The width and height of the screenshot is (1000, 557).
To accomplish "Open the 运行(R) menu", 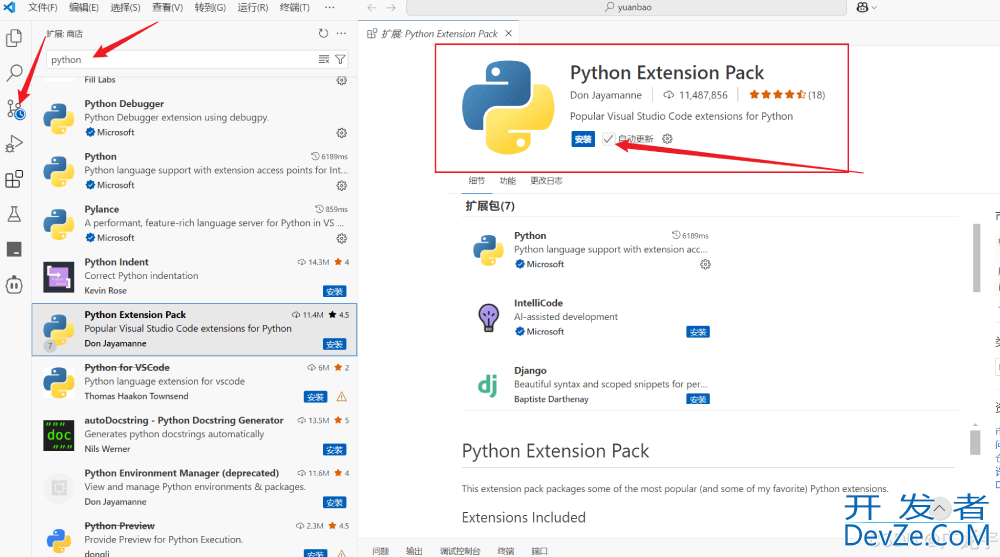I will click(253, 7).
